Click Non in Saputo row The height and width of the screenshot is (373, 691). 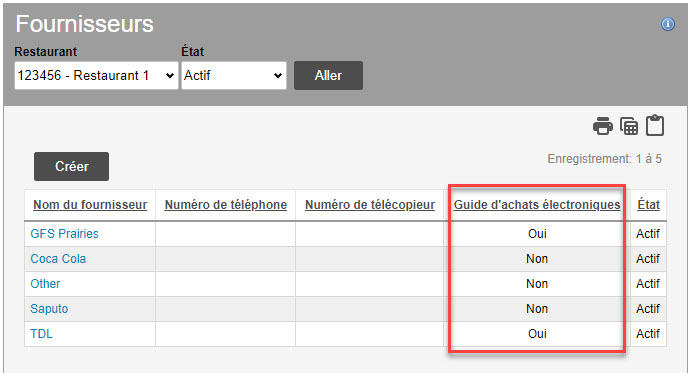[537, 309]
